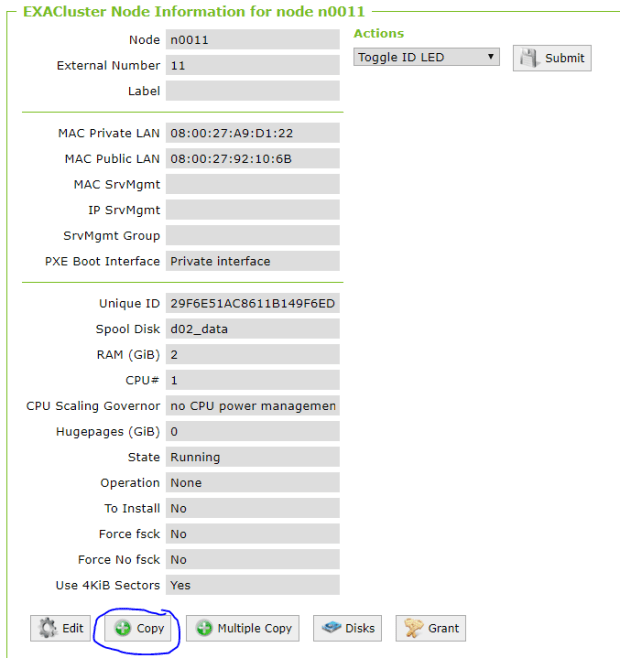Click the Submit clipboard icon
Image resolution: width=620 pixels, height=658 pixels.
530,58
